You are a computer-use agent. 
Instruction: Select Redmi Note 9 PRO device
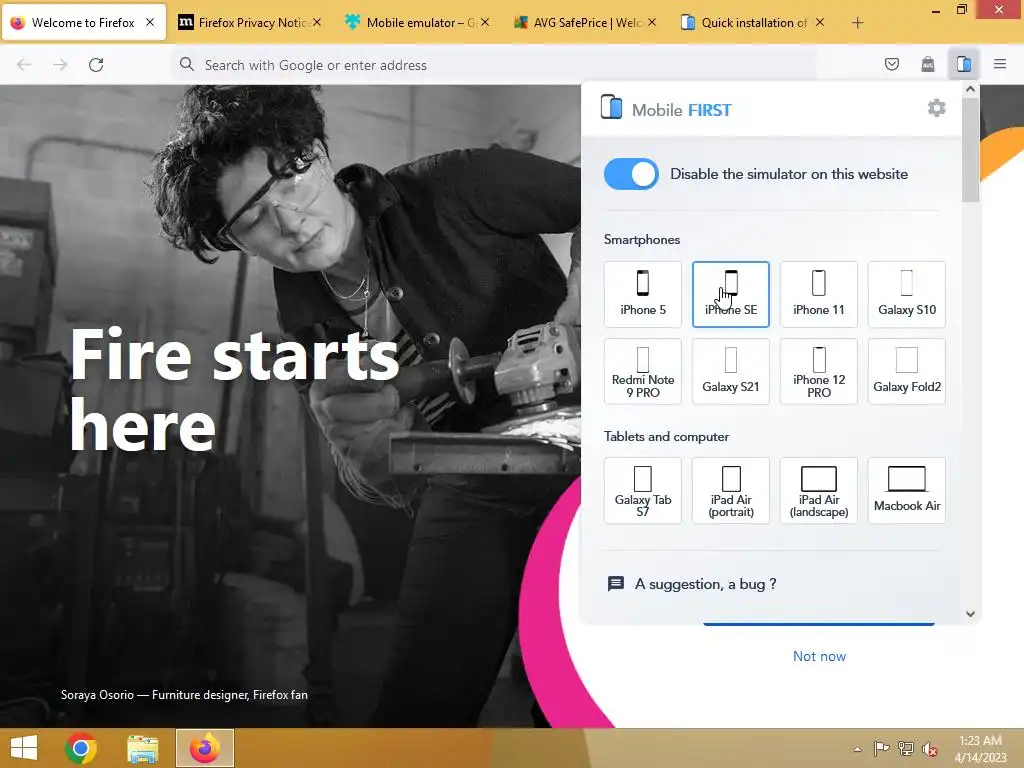coord(643,371)
